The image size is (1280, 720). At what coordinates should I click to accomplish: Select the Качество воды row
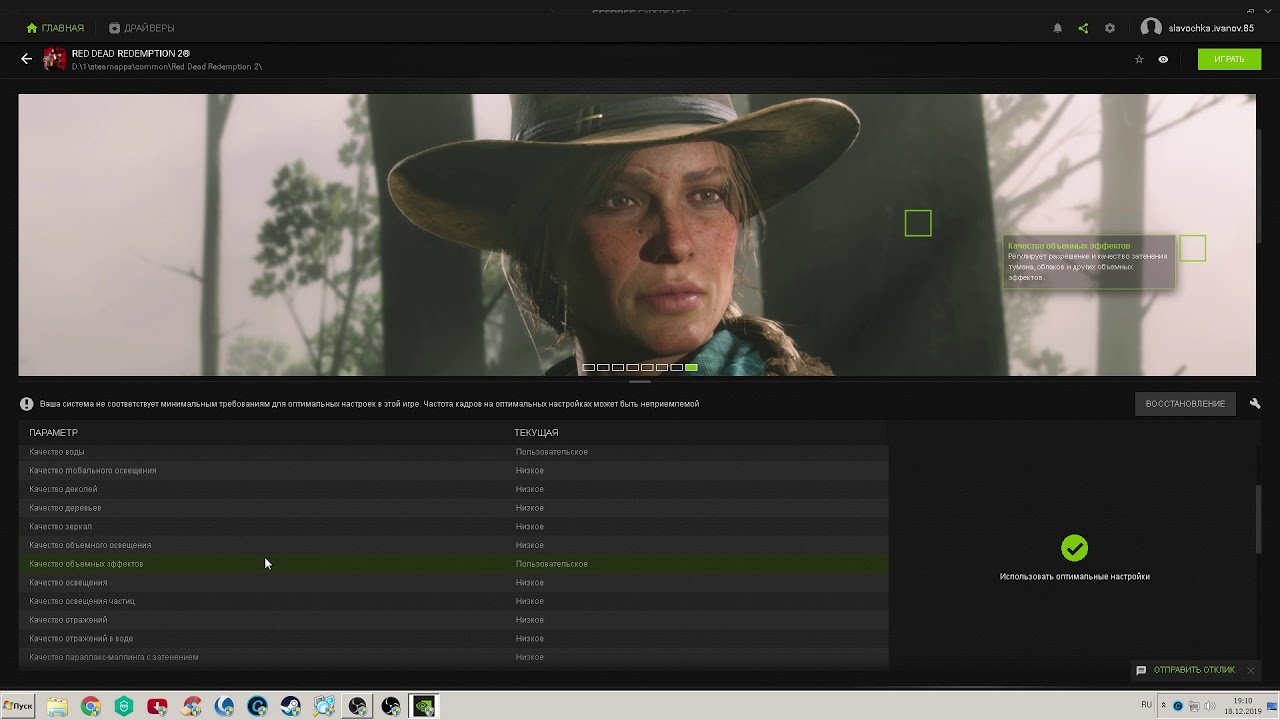pos(453,452)
